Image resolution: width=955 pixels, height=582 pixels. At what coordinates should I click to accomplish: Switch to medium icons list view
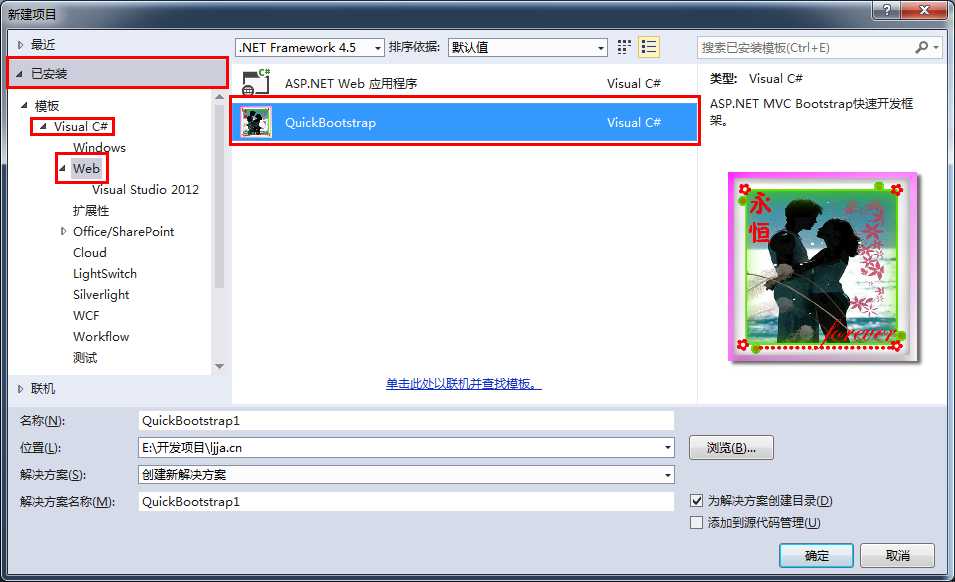[649, 47]
